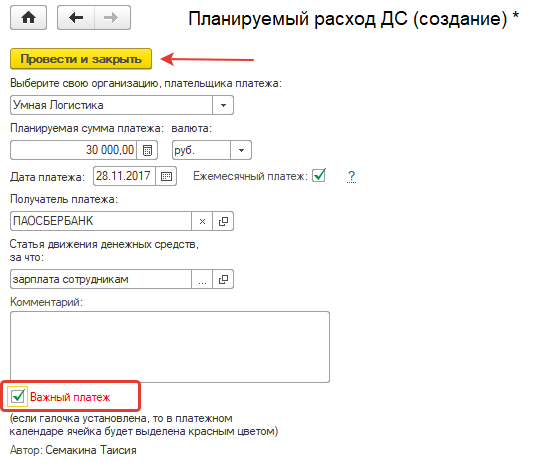549x472 pixels.
Task: Open the recipient ПАОСБЕРБАНК record icon
Action: pos(223,221)
